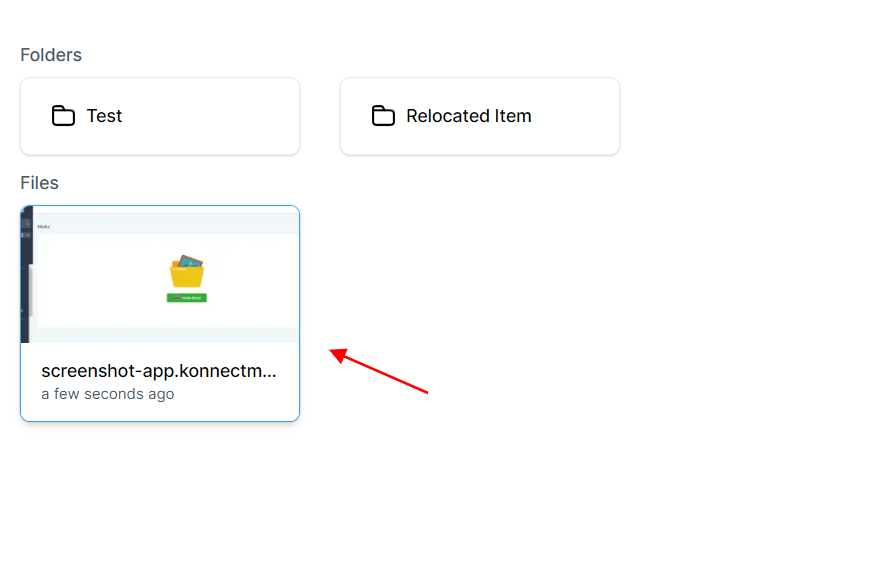This screenshot has height=576, width=884.
Task: Click the Folders section heading
Action: [x=51, y=55]
